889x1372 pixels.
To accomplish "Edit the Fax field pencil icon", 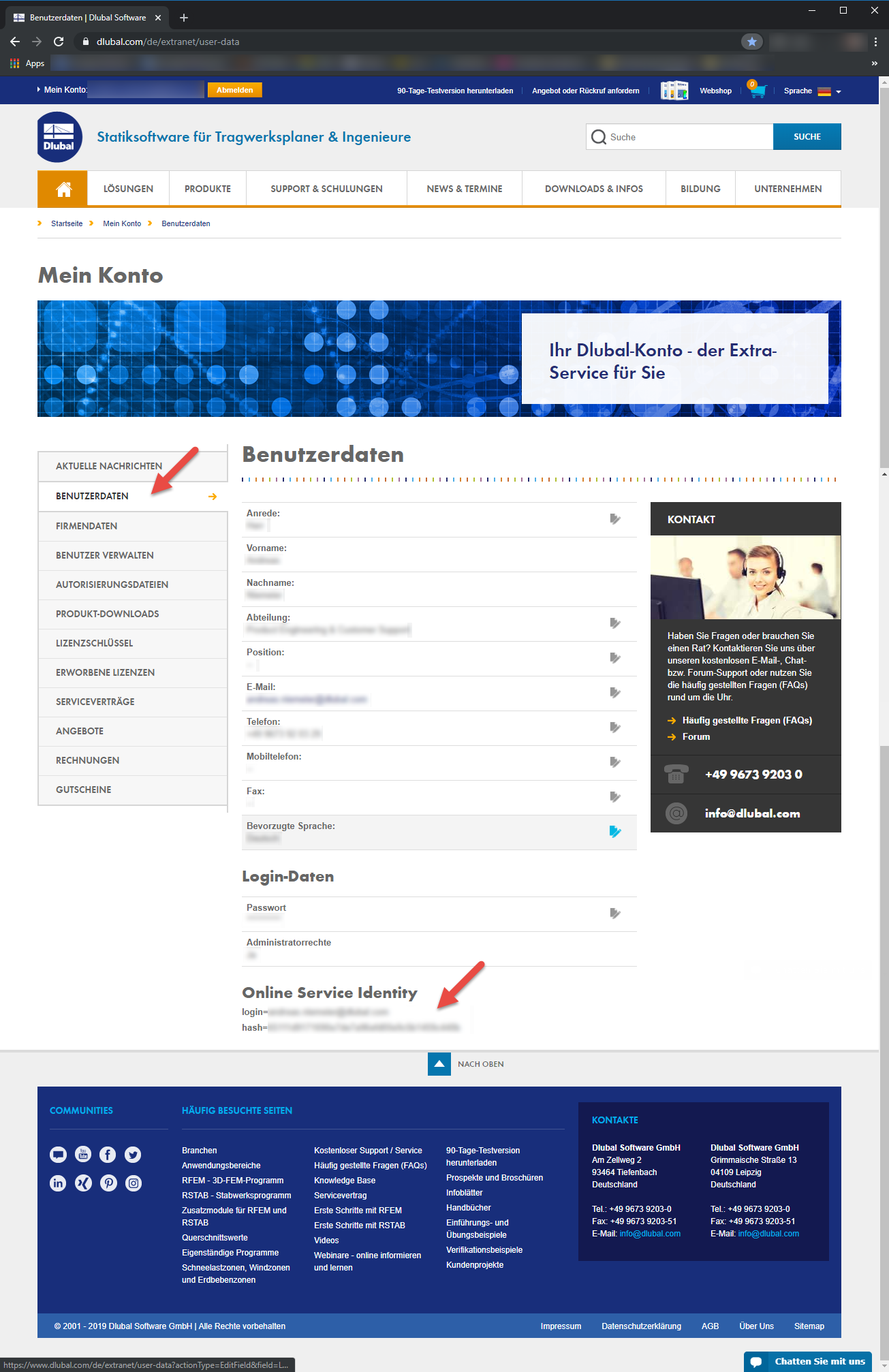I will [x=615, y=797].
